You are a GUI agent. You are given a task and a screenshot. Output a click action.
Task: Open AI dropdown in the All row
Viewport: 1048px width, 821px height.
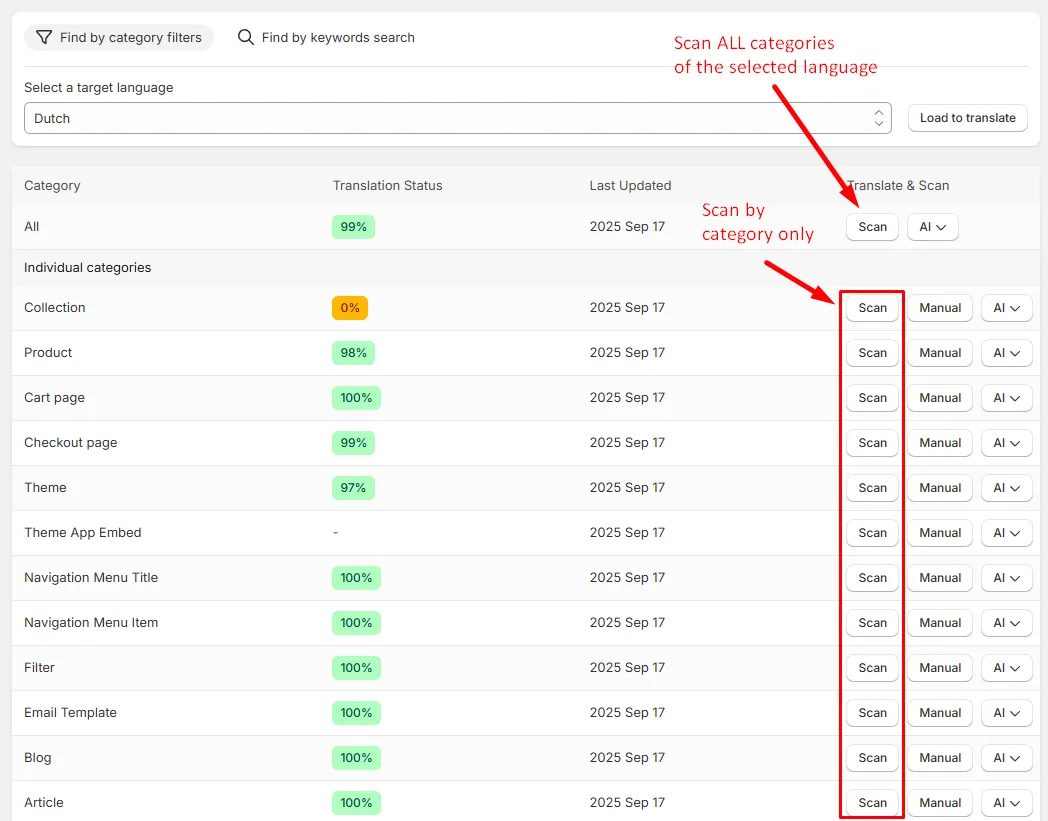[x=932, y=227]
